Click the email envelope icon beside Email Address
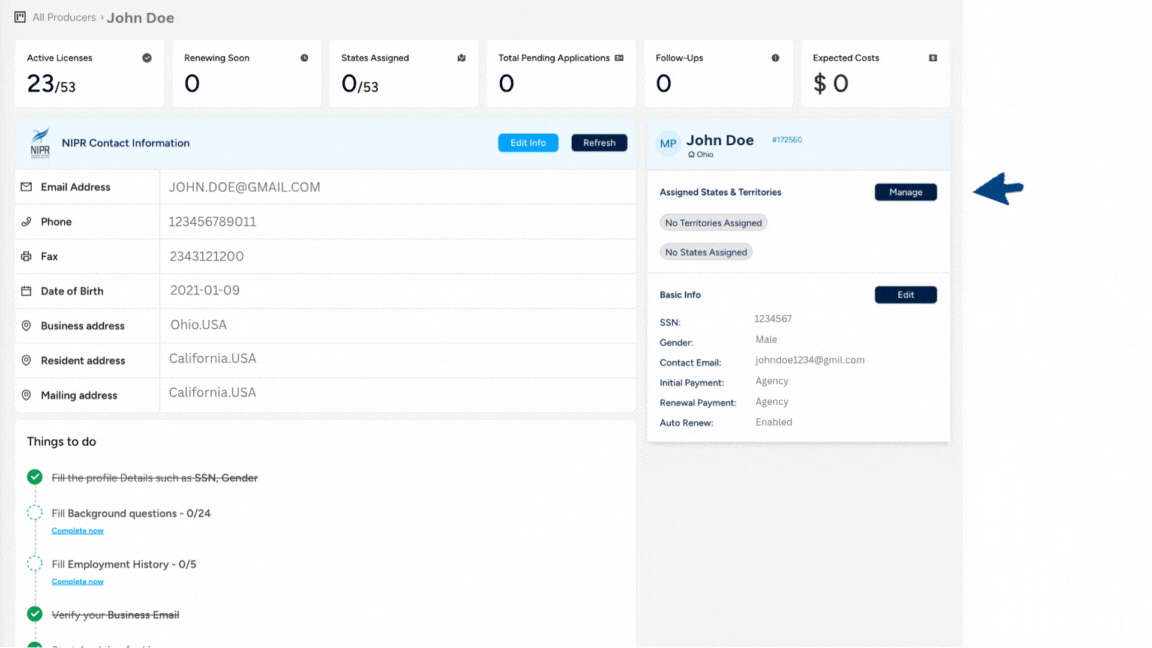Image resolution: width=1152 pixels, height=648 pixels. pos(27,187)
